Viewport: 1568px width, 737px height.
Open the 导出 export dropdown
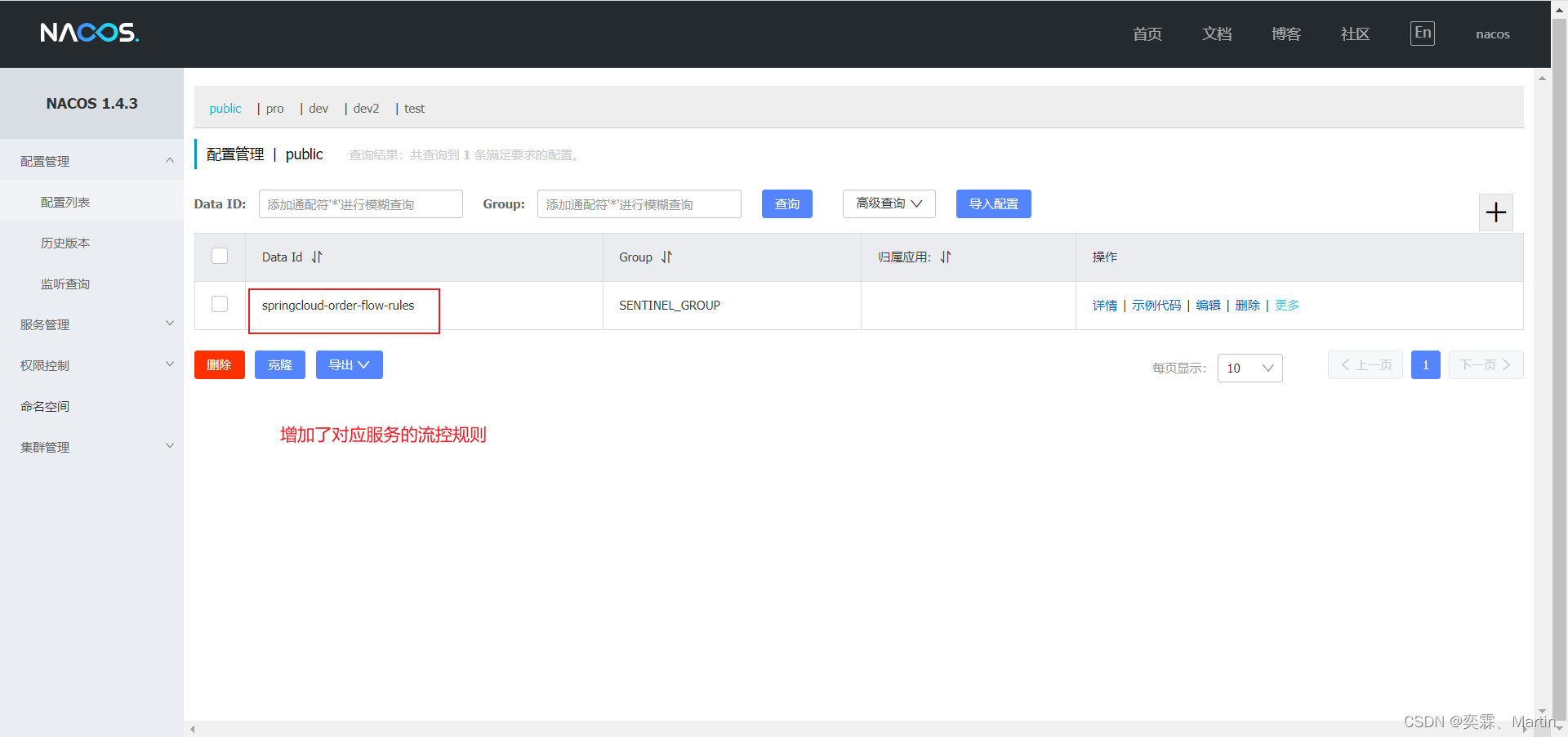tap(349, 365)
